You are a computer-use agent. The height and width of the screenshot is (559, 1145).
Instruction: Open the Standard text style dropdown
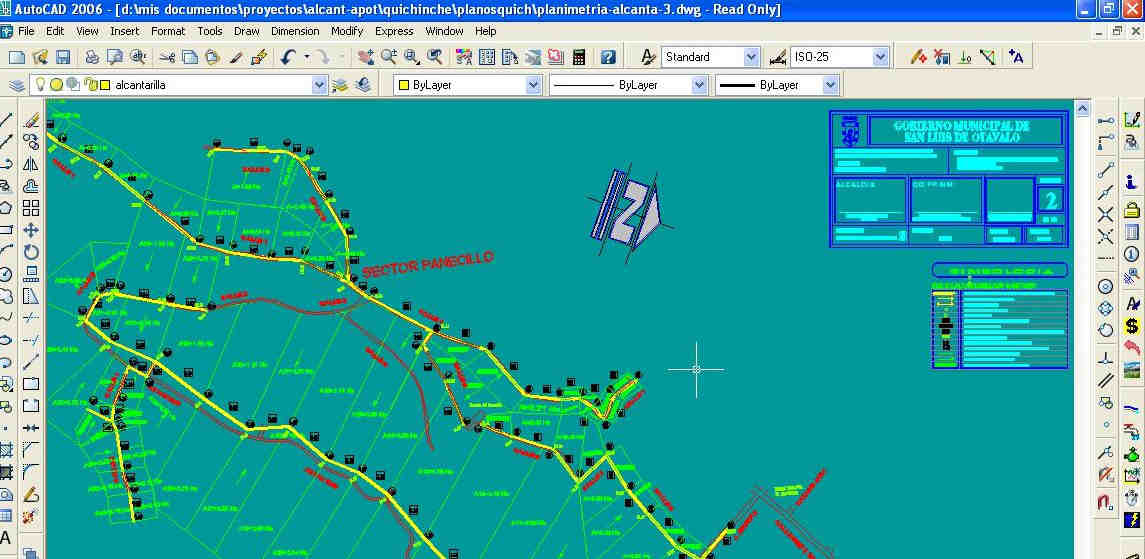(750, 57)
